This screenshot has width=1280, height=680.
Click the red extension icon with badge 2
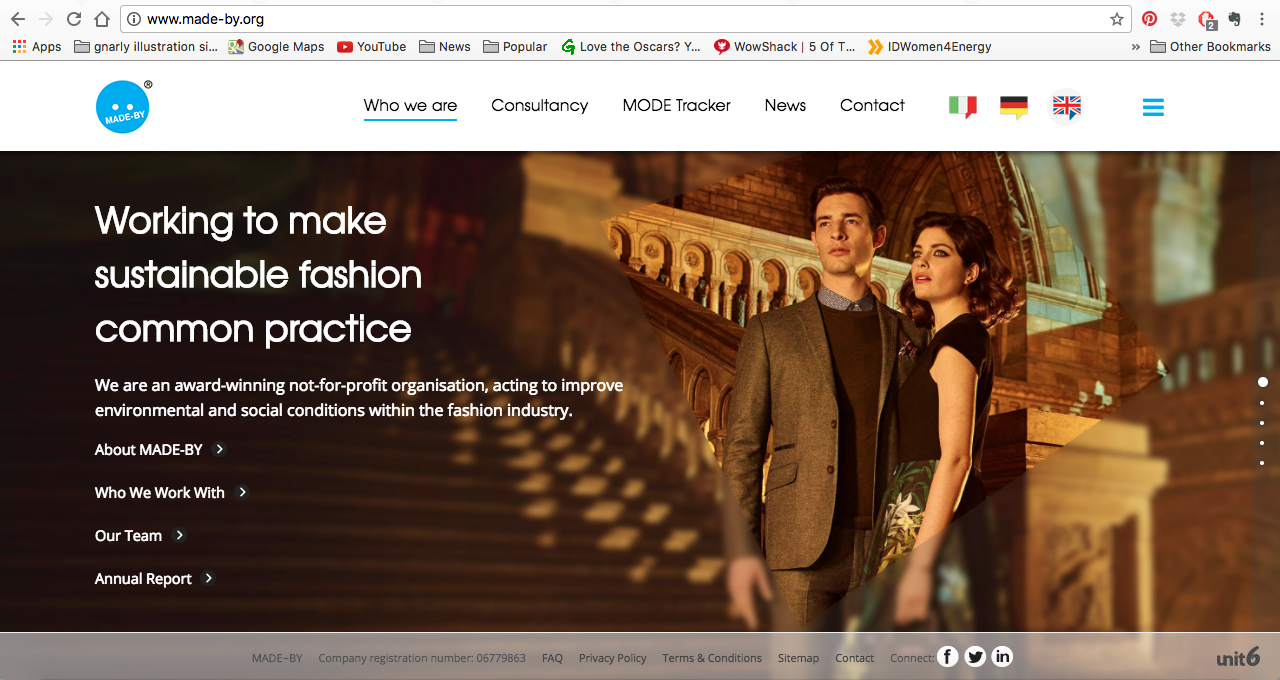(1207, 19)
